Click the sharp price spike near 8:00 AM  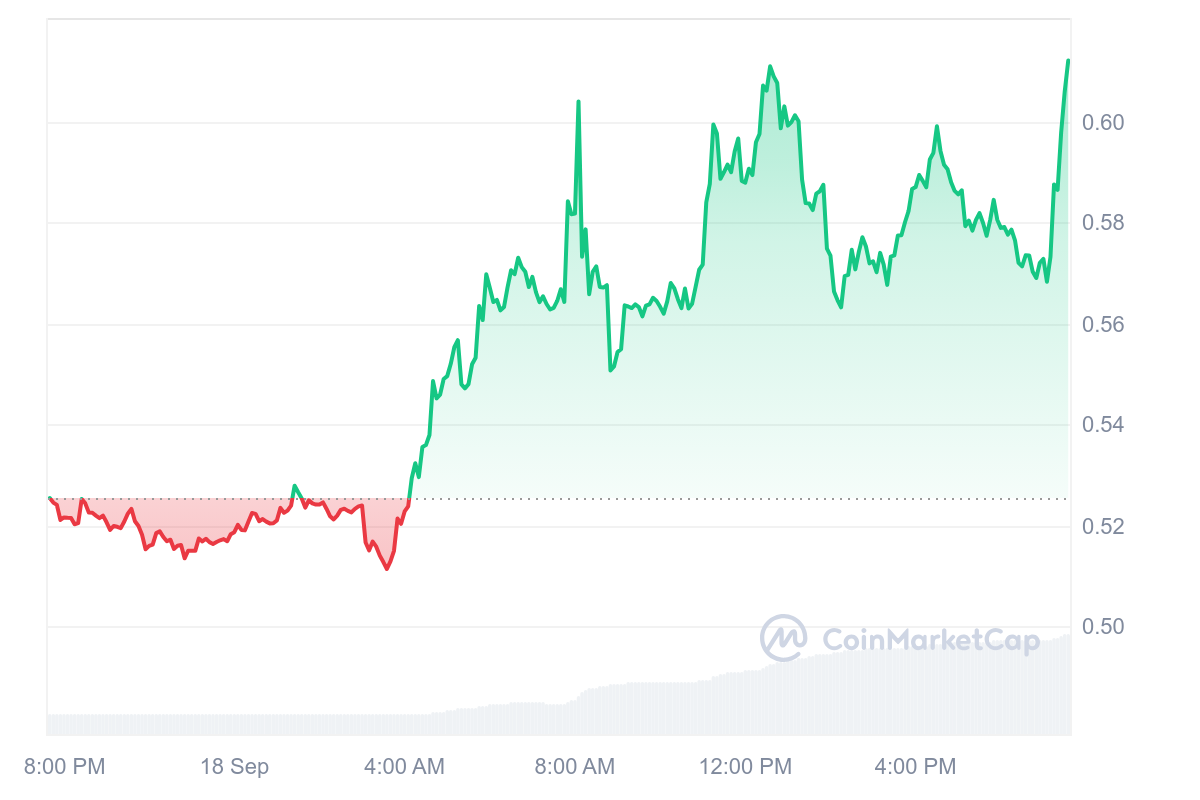coord(578,102)
